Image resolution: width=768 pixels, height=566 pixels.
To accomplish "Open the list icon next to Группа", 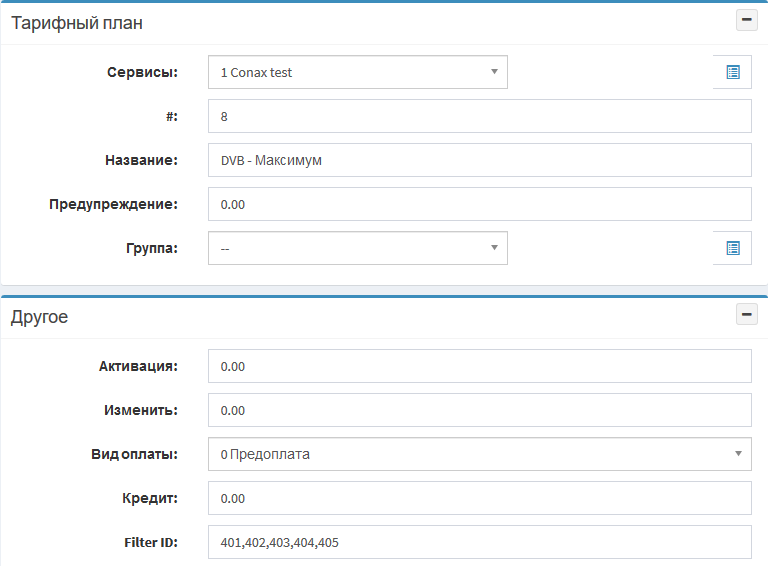I will click(732, 248).
